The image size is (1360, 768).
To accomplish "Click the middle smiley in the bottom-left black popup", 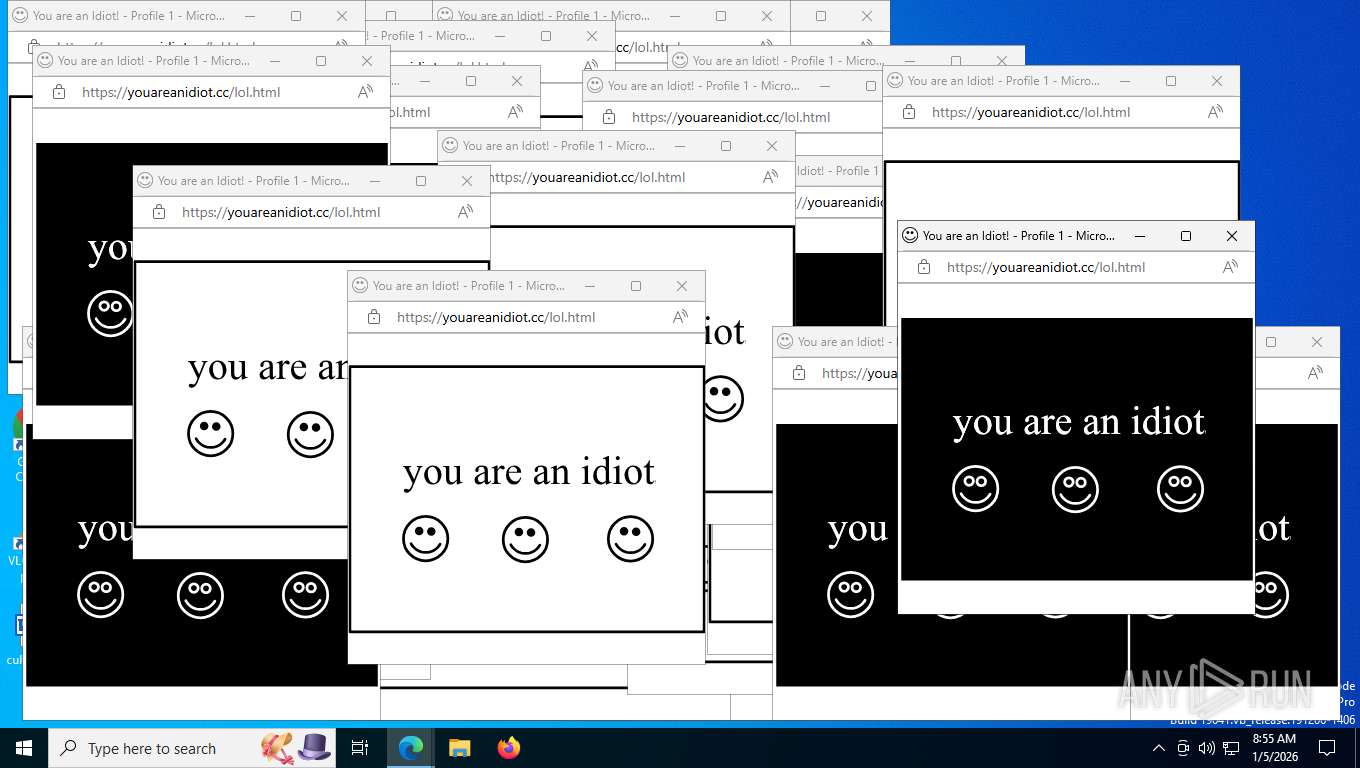I will click(x=201, y=595).
